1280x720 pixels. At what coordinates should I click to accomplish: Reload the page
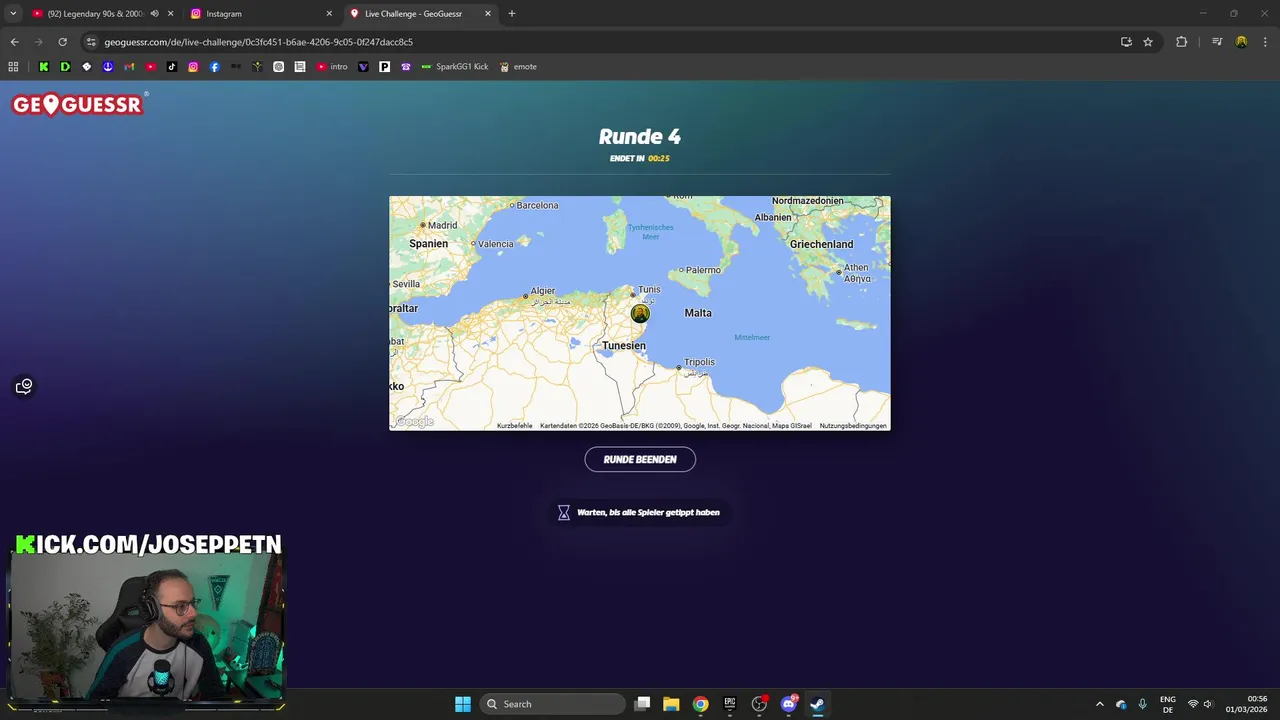(62, 42)
